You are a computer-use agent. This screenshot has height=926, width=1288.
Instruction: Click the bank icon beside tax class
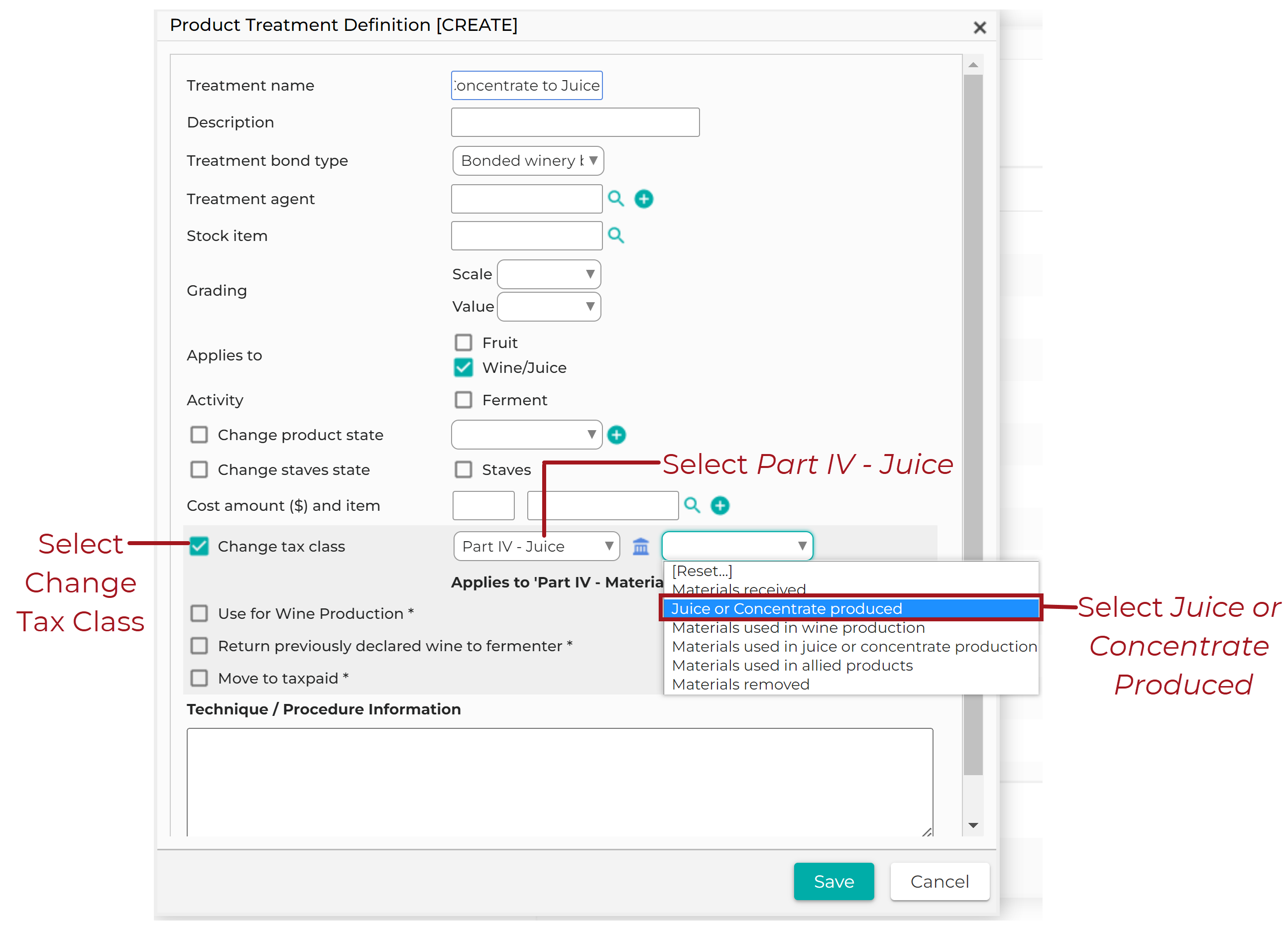641,546
